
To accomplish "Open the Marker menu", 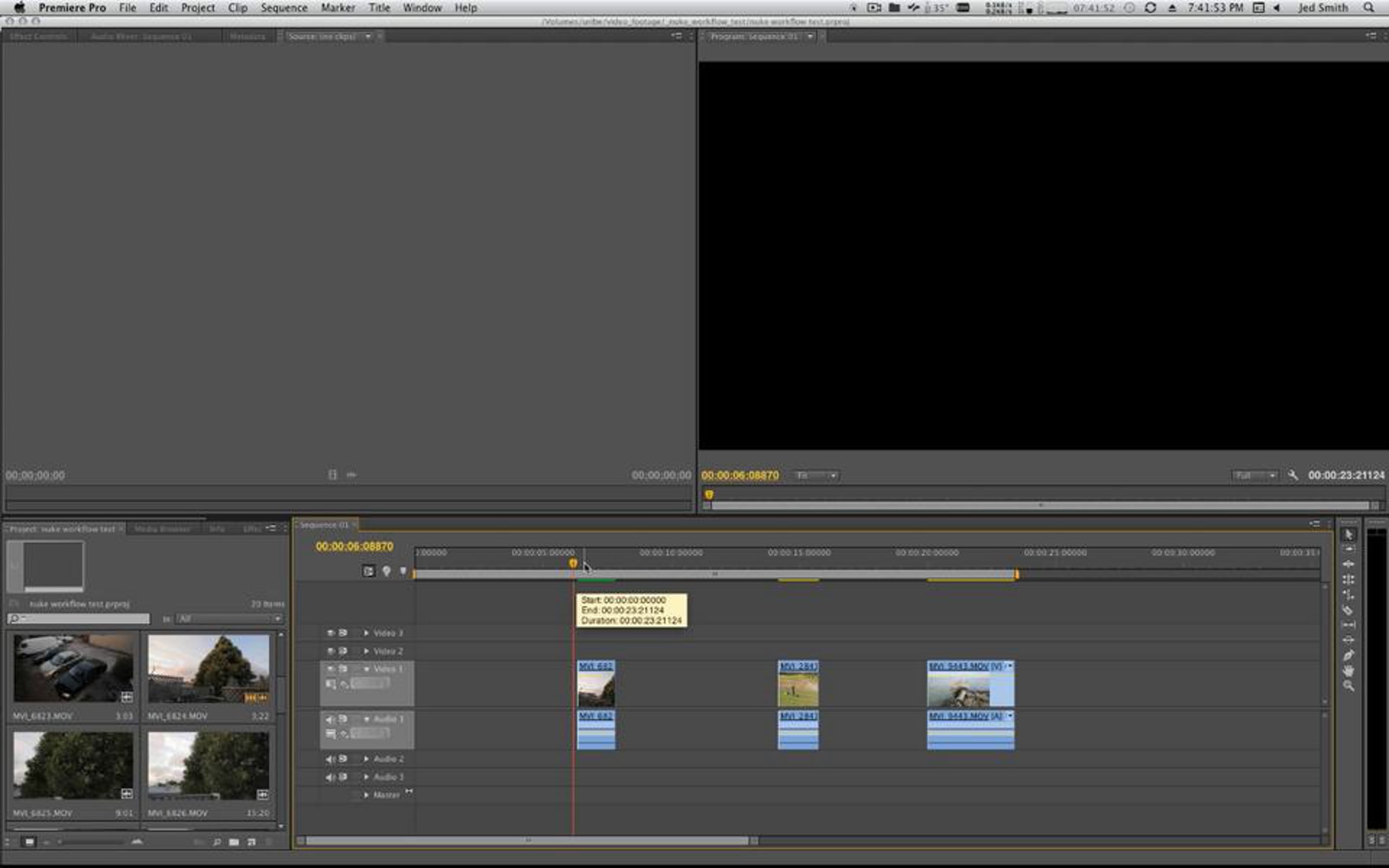I will click(x=338, y=8).
